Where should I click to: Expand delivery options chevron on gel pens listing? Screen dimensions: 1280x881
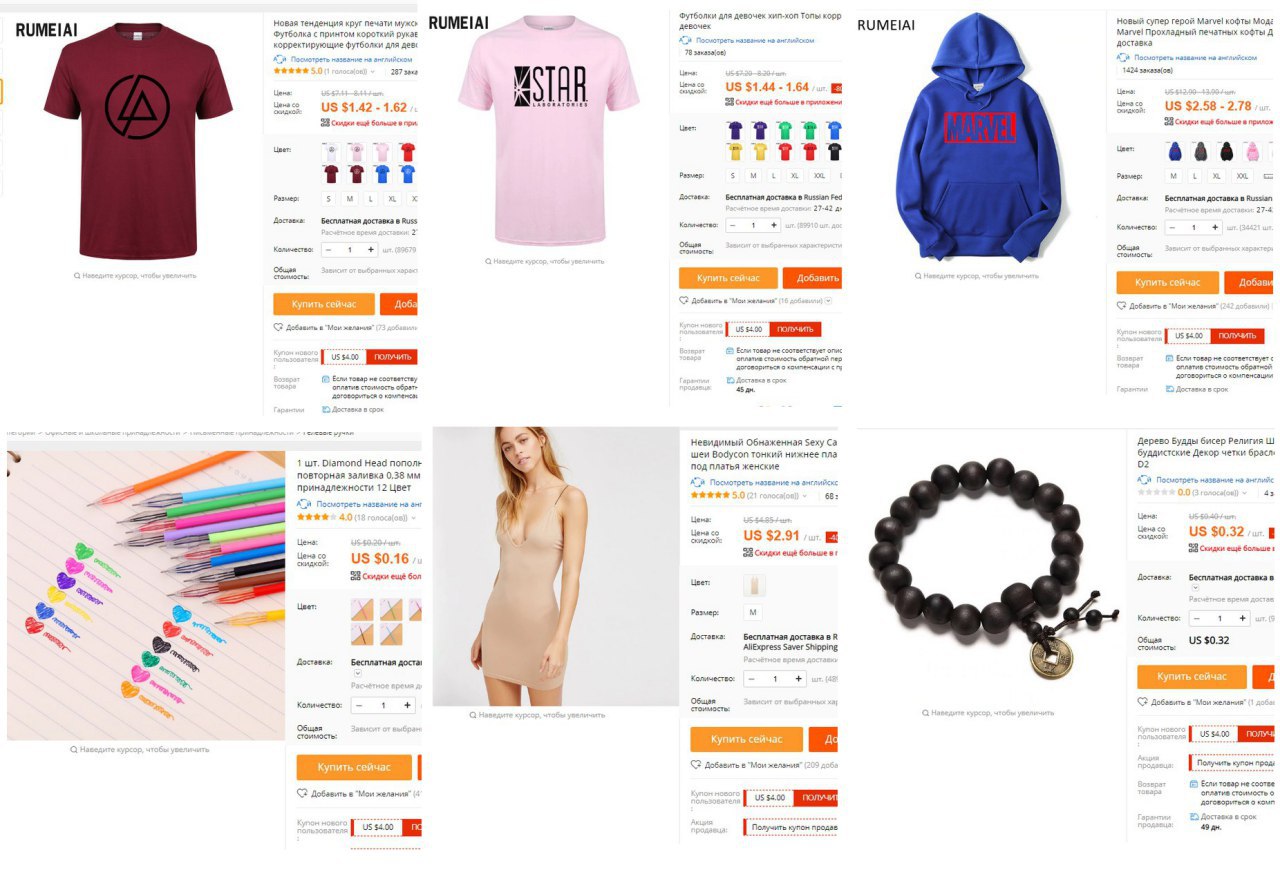[358, 674]
